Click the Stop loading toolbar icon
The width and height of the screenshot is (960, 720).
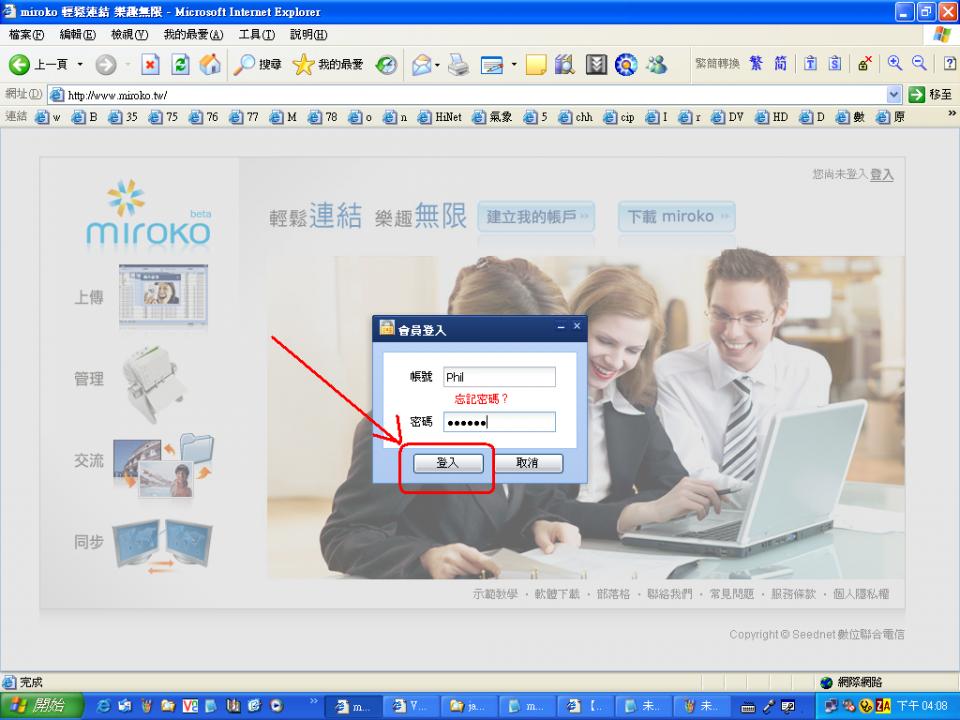pyautogui.click(x=152, y=65)
